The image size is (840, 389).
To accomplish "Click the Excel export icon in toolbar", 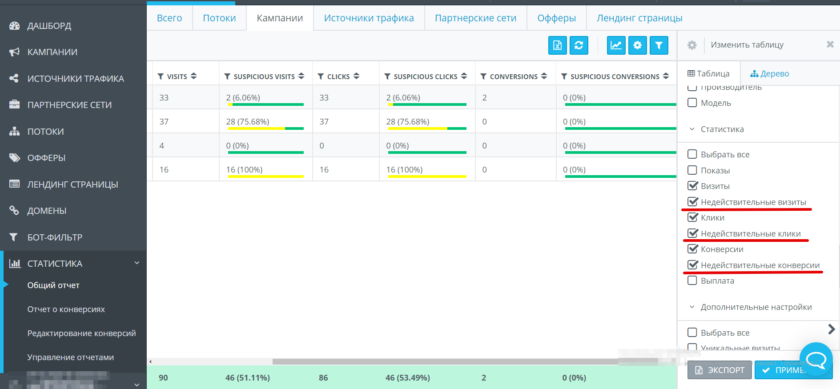I will 557,45.
